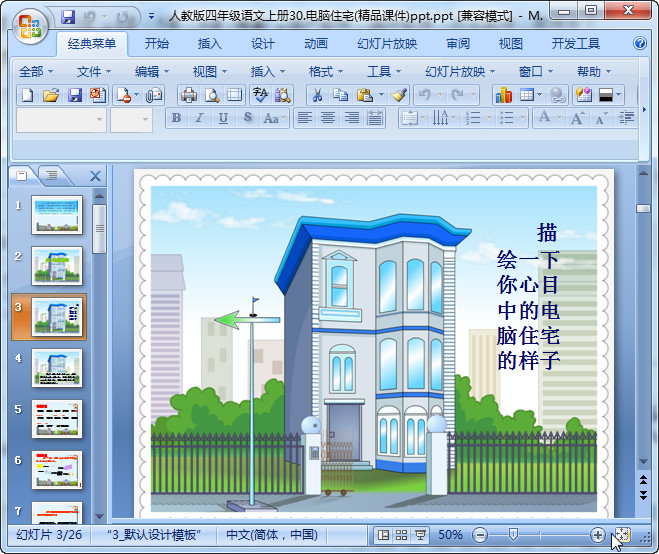Insert a chart using the chart icon
The image size is (659, 554).
[x=503, y=95]
